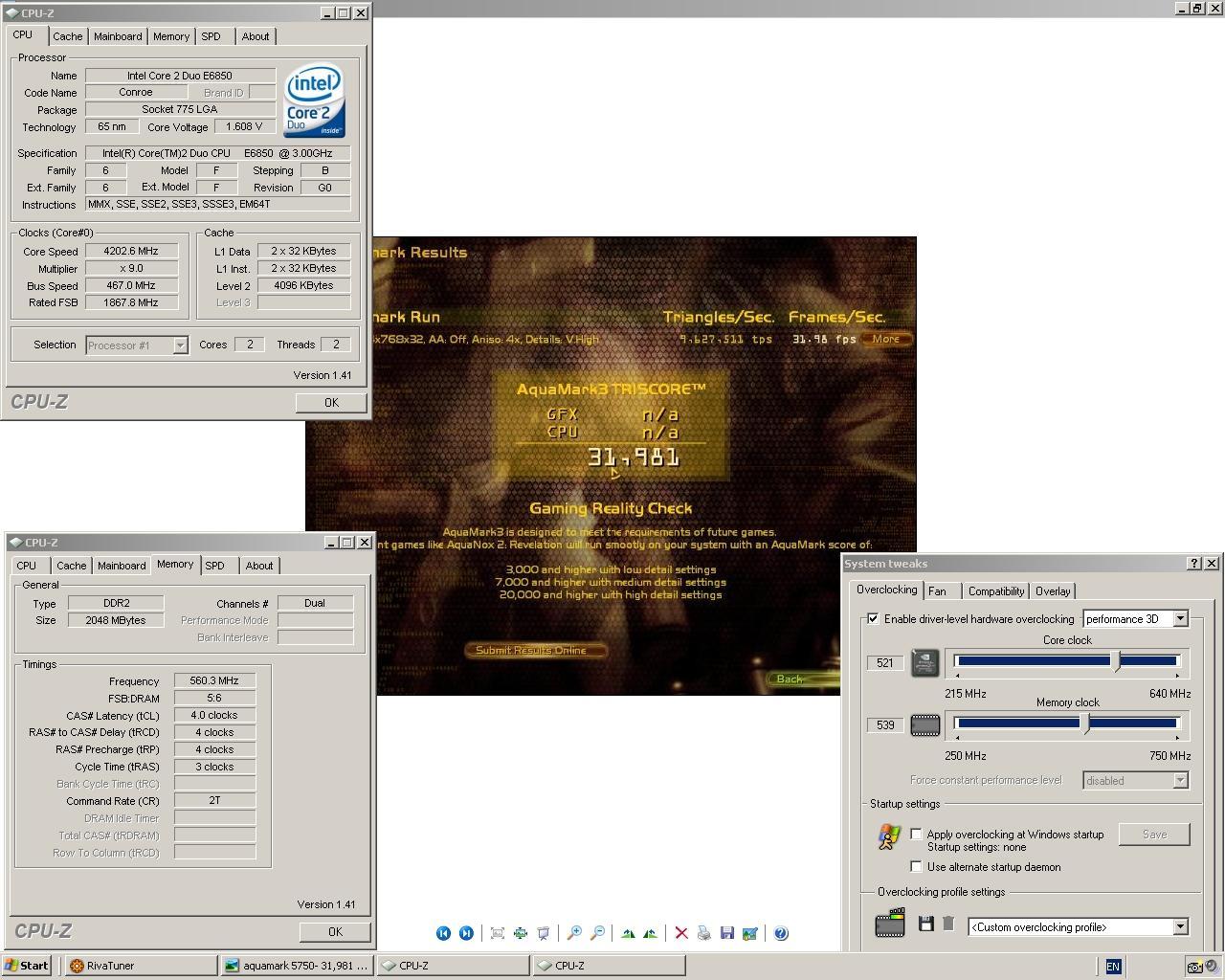Expand the Custom overclocking profile dropdown
This screenshot has height=980, width=1225.
tap(1180, 926)
